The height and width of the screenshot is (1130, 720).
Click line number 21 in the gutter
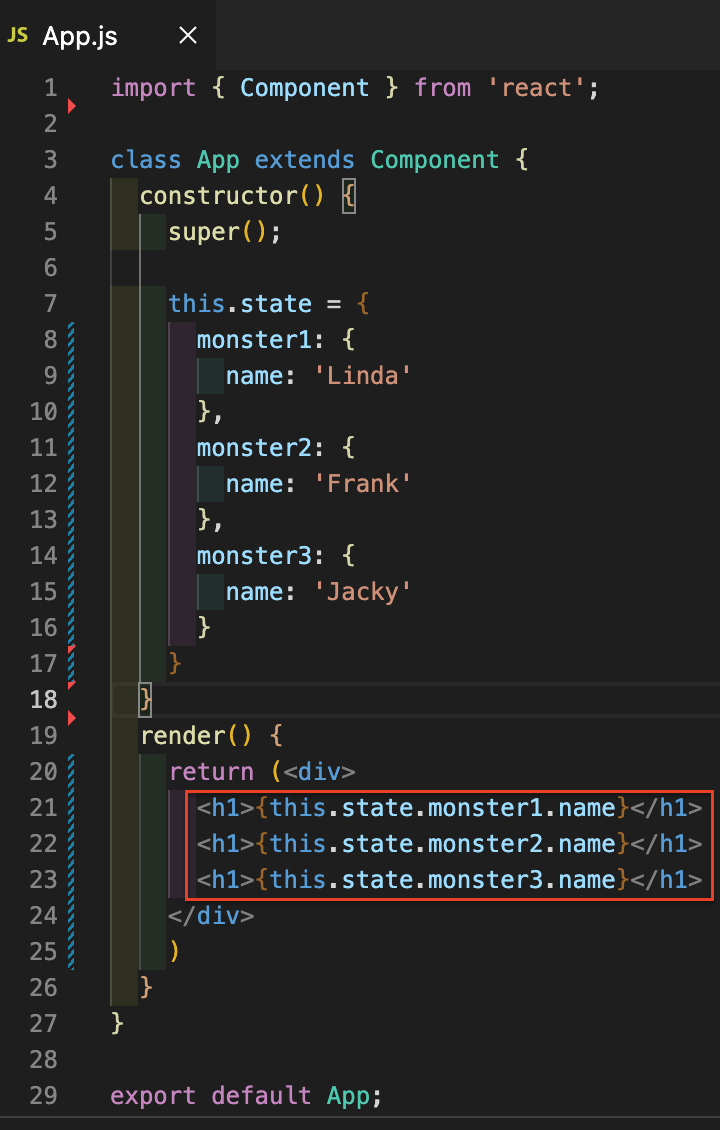pos(43,808)
